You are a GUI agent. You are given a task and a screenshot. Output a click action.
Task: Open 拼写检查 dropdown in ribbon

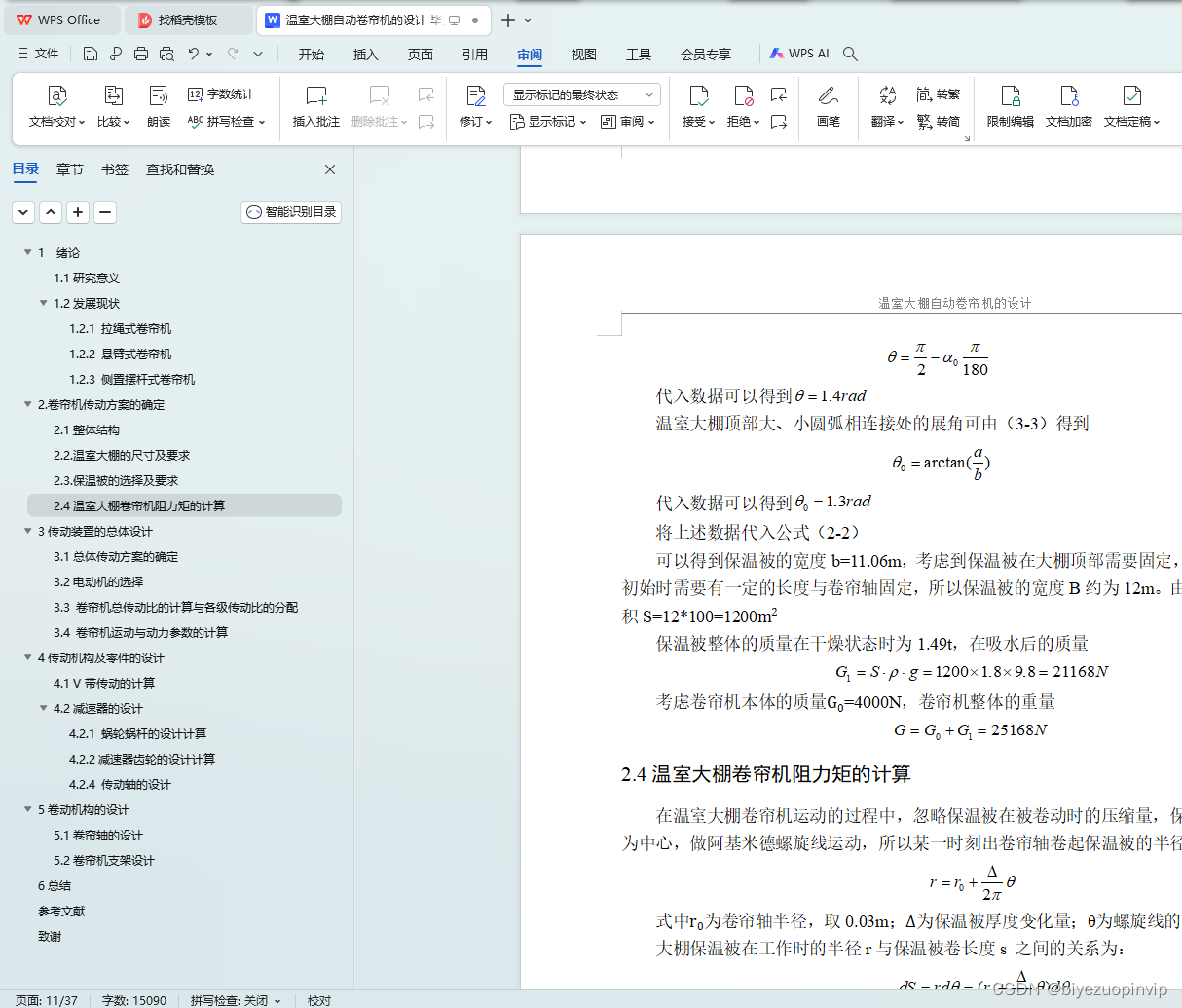click(227, 122)
